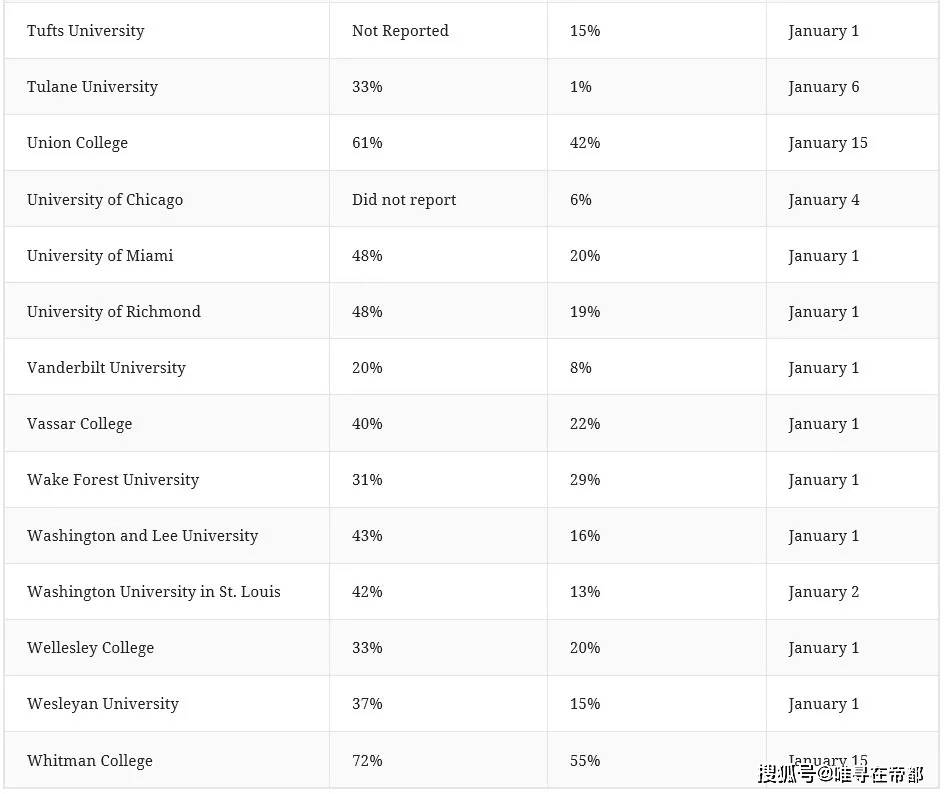Click Washington University in St. Louis
The image size is (944, 794).
pos(154,592)
